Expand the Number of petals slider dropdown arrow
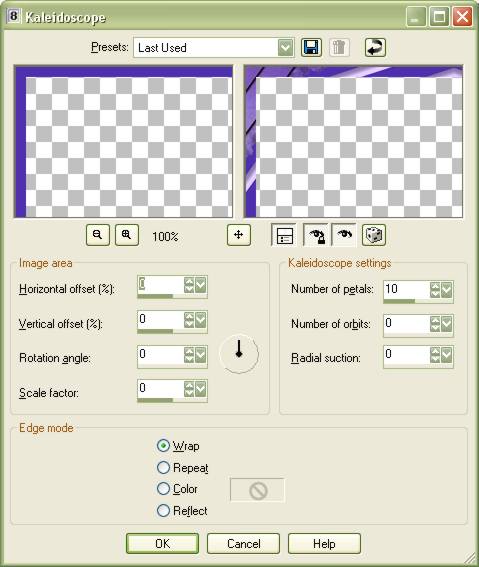479x567 pixels. point(446,290)
